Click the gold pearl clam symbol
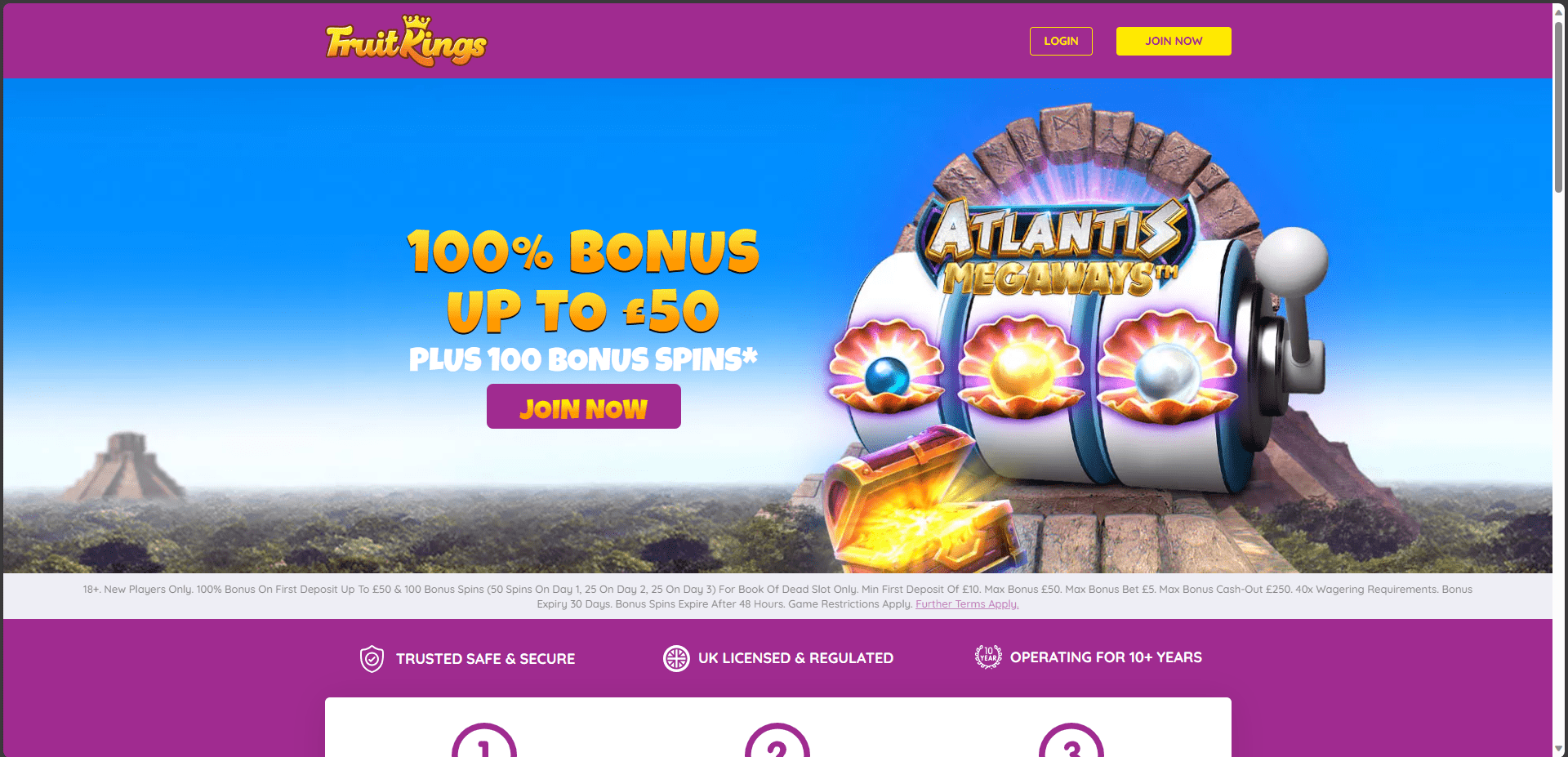The height and width of the screenshot is (757, 1568). [1021, 367]
